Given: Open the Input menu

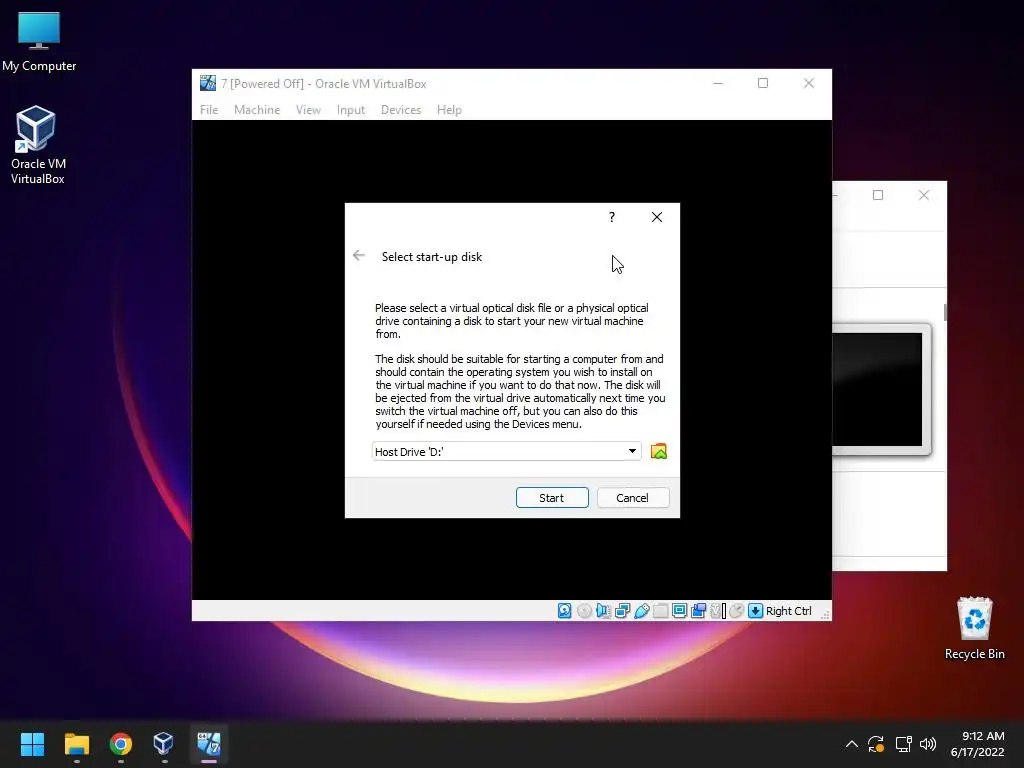Looking at the screenshot, I should (x=351, y=110).
